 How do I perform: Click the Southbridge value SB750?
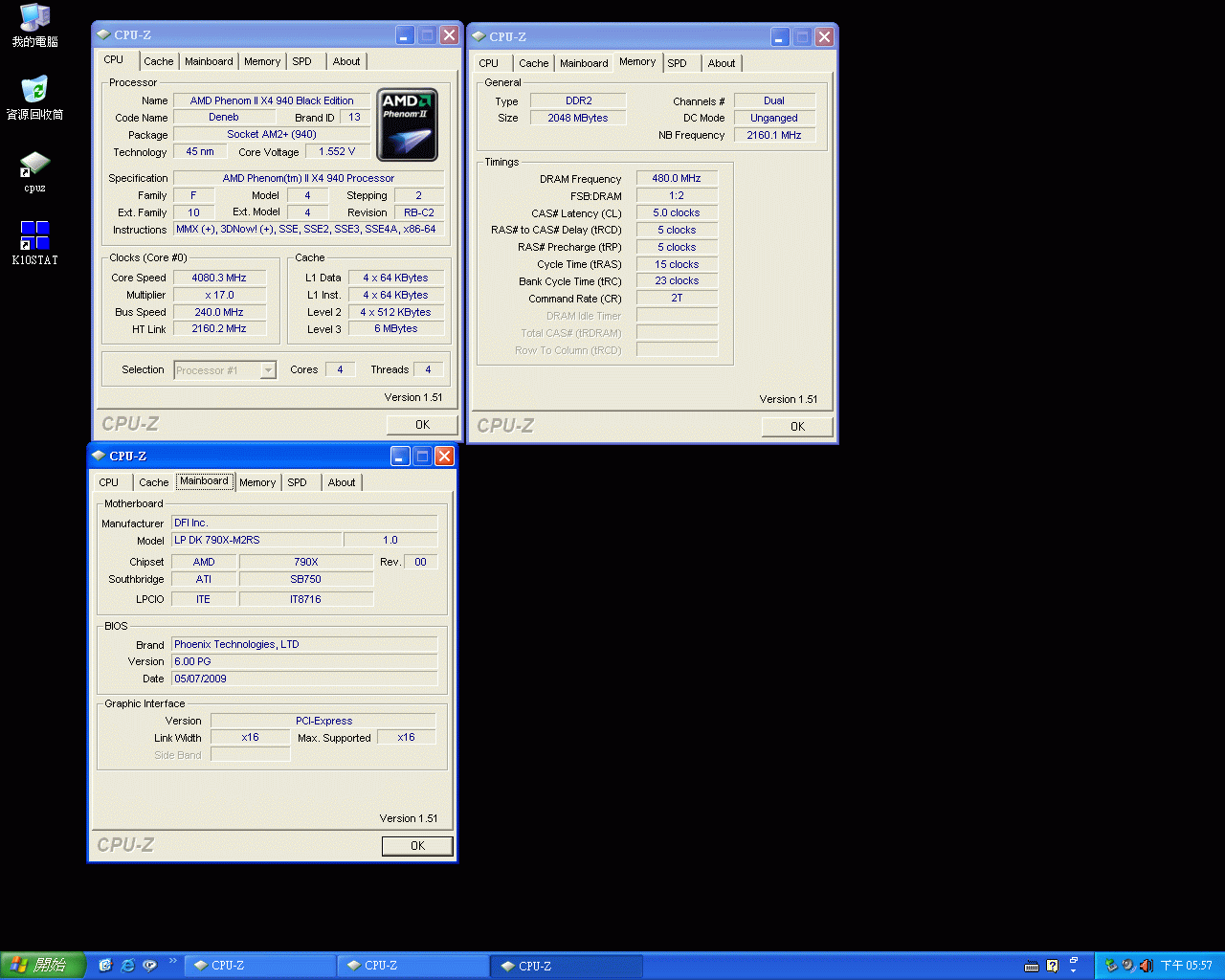coord(306,579)
